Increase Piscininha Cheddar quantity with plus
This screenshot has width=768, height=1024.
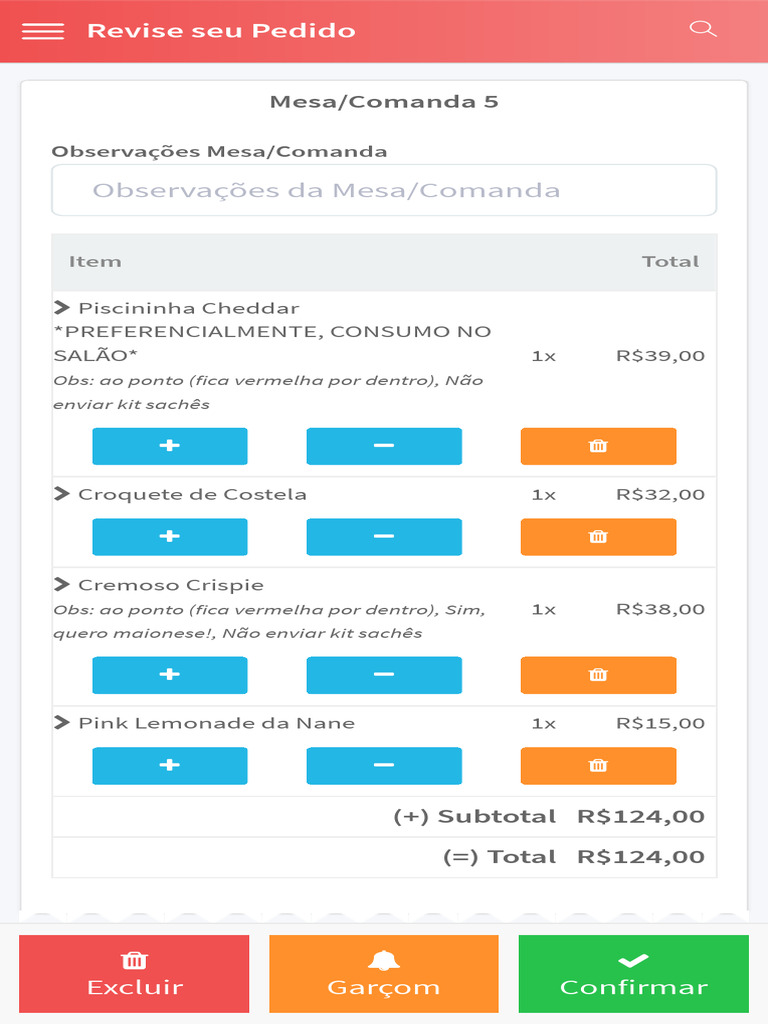pyautogui.click(x=170, y=446)
